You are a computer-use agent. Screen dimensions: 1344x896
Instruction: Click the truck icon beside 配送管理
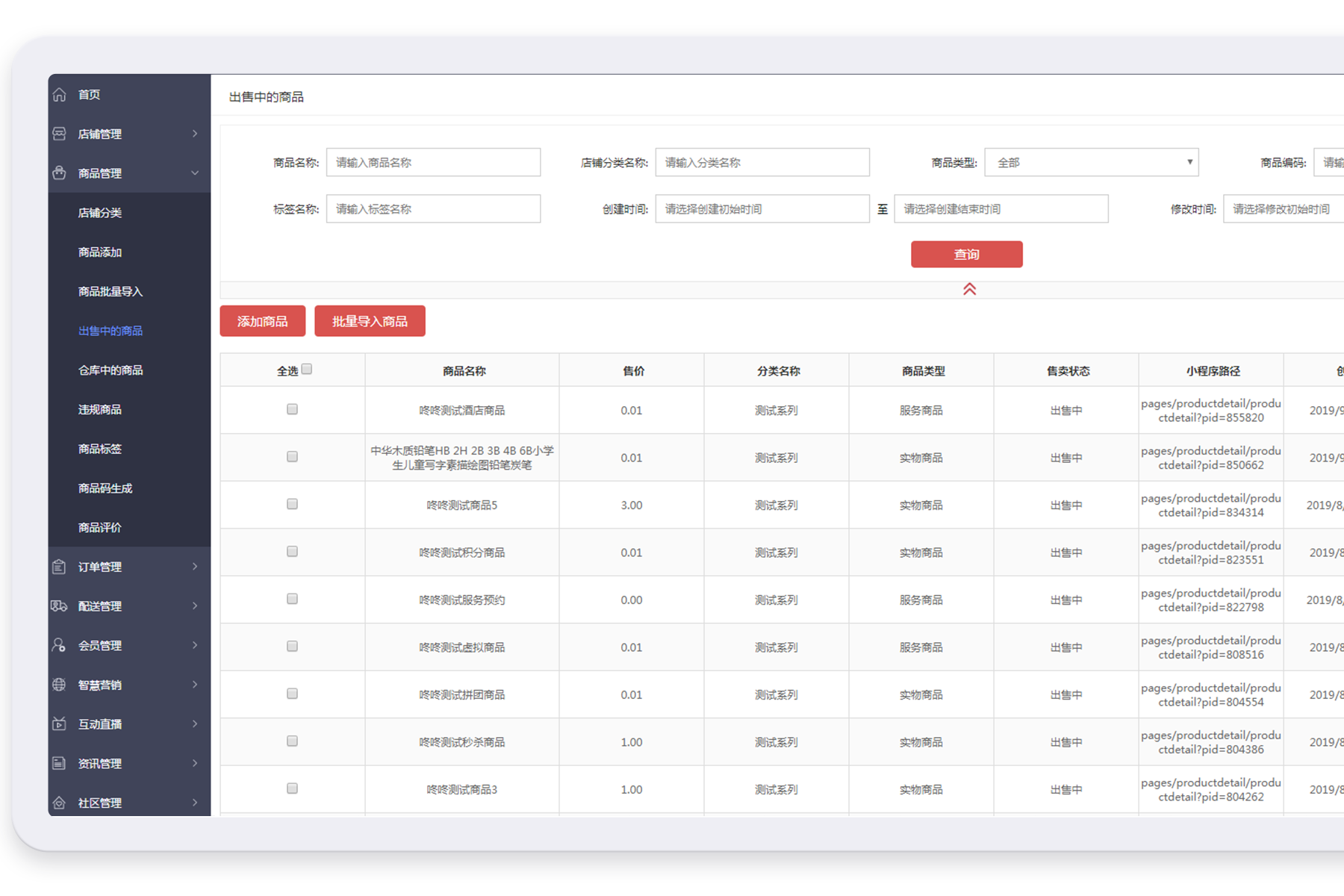[x=60, y=606]
